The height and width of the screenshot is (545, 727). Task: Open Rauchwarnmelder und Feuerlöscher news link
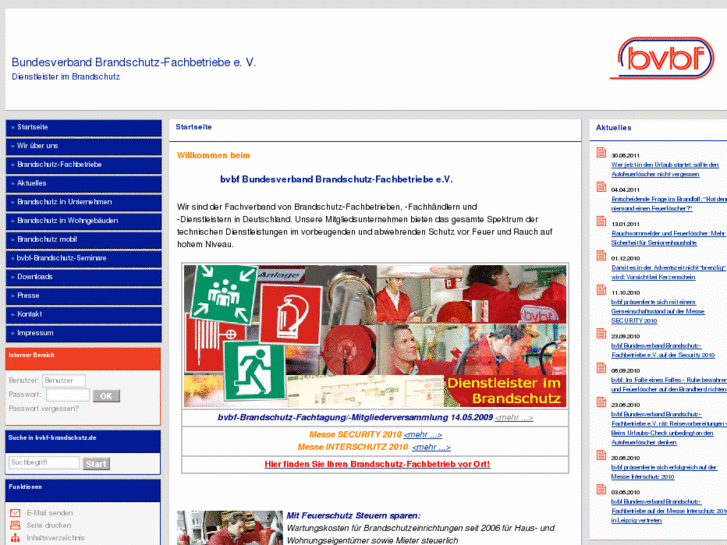point(668,238)
